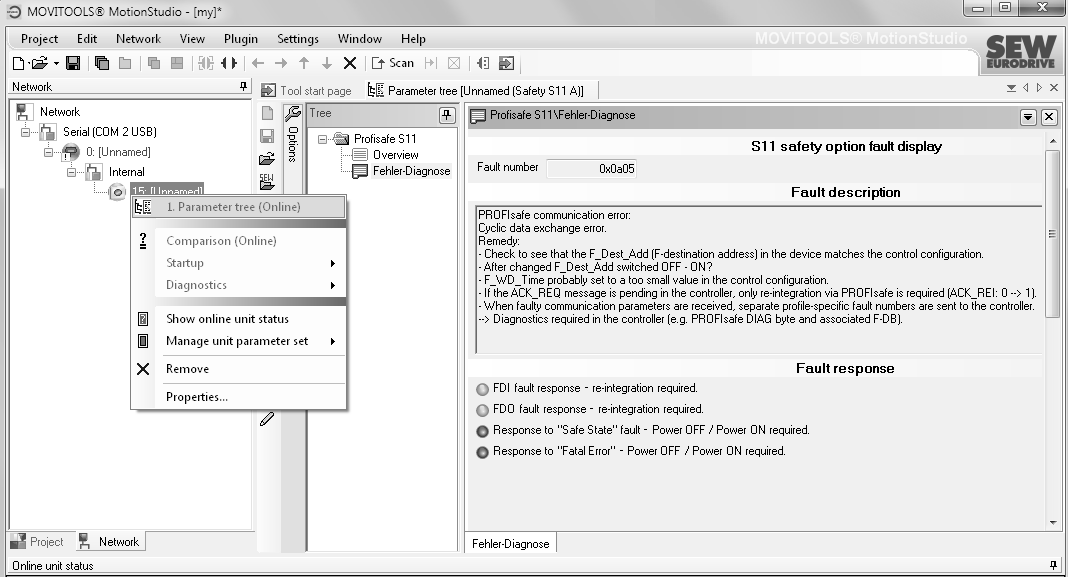Open the Plugin menu
The image size is (1068, 577).
[240, 39]
